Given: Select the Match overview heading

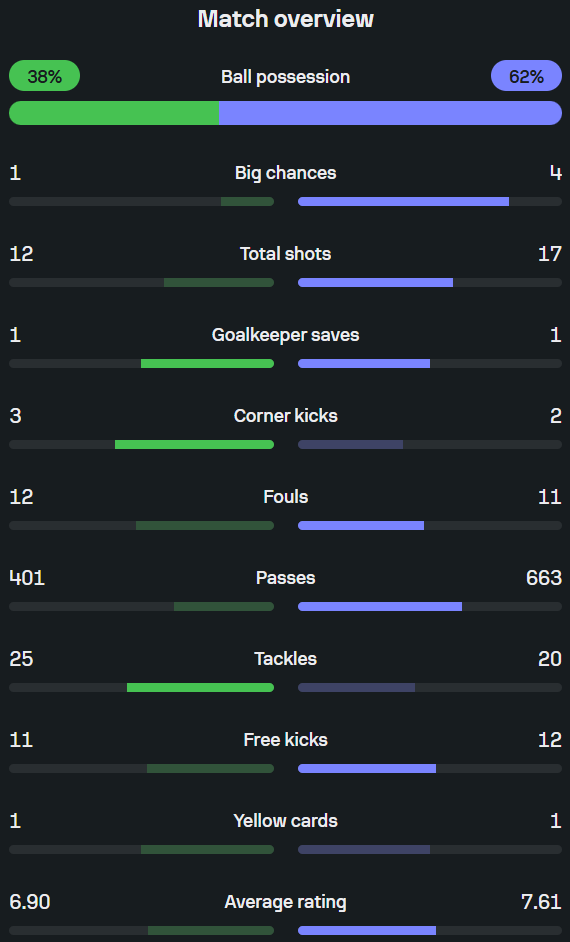Looking at the screenshot, I should click(285, 19).
